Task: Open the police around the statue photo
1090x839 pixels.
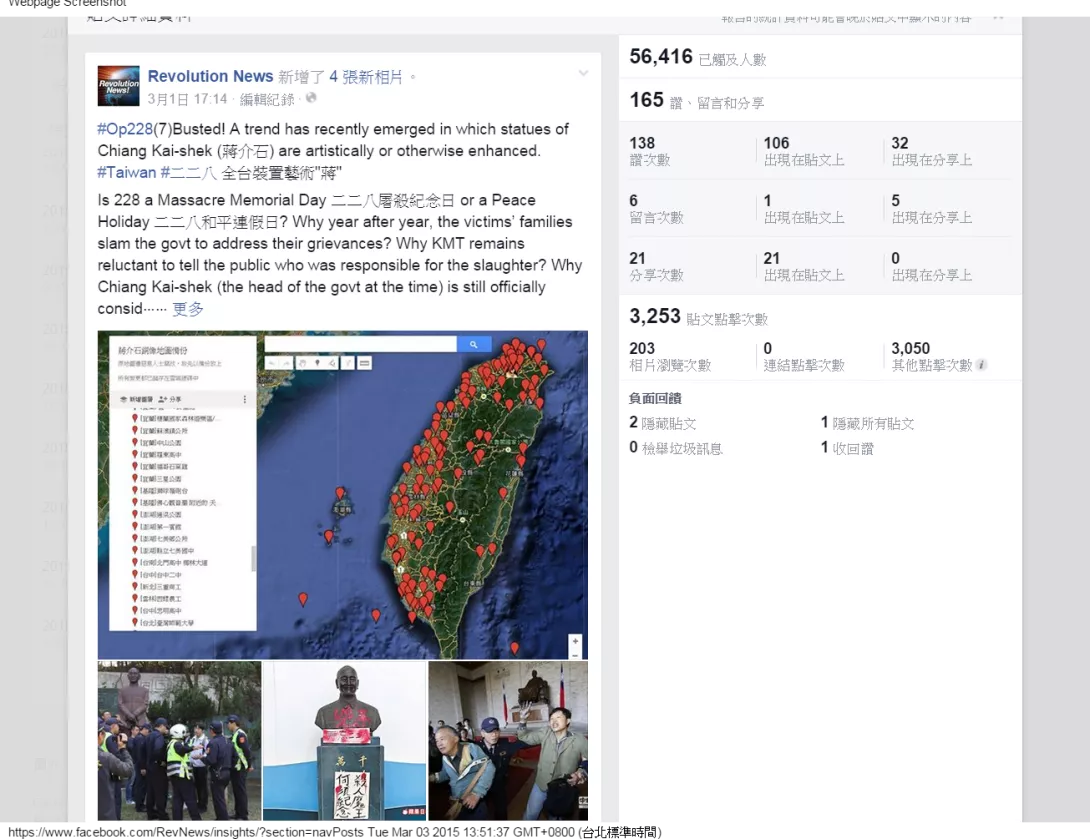Action: [x=179, y=741]
